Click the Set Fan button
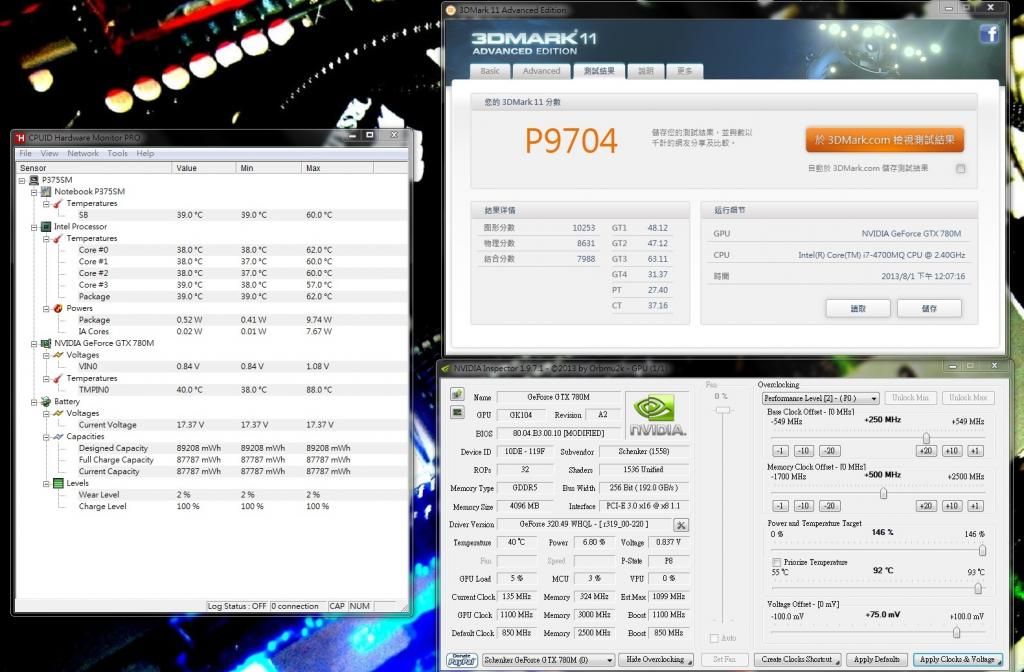Viewport: 1024px width, 672px height. (724, 660)
